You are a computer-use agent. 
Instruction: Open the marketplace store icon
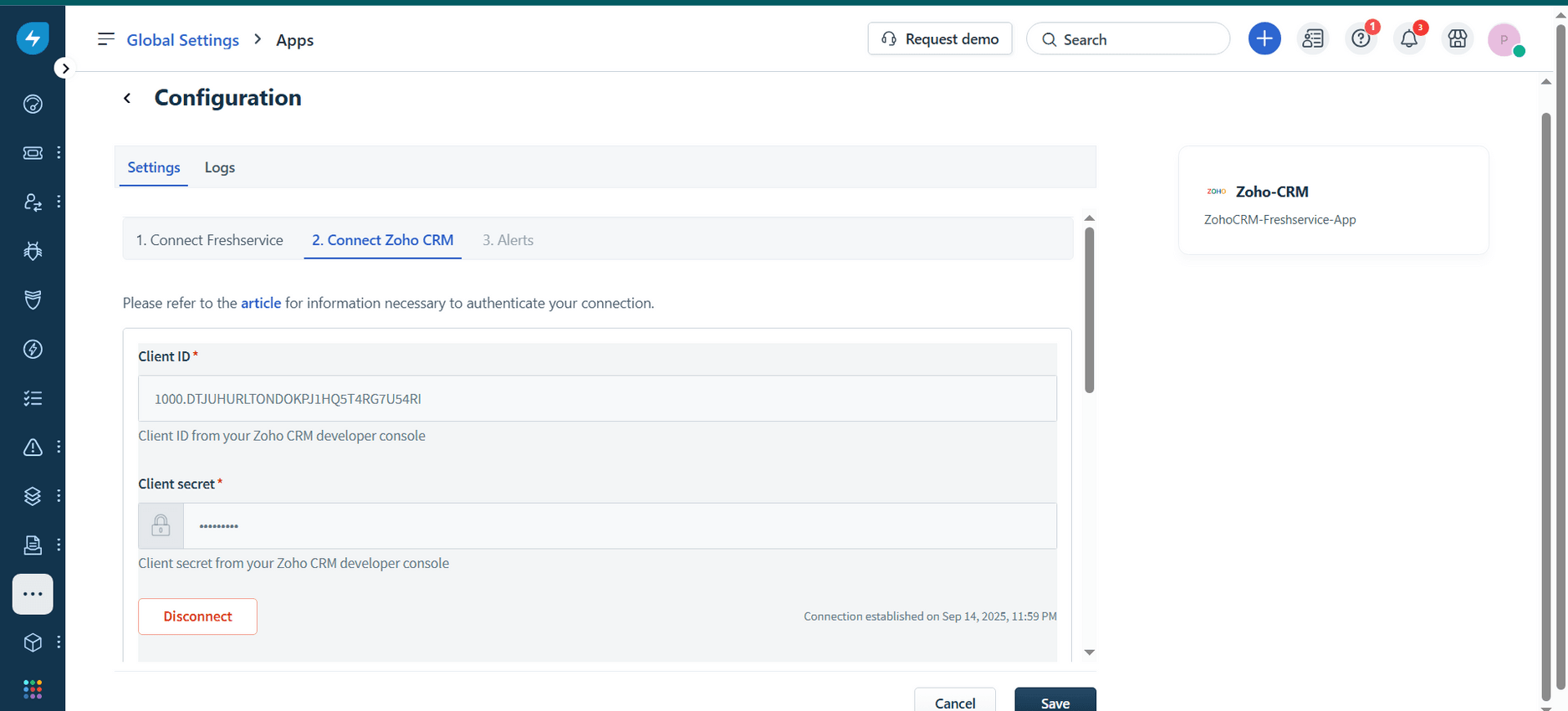point(1458,38)
